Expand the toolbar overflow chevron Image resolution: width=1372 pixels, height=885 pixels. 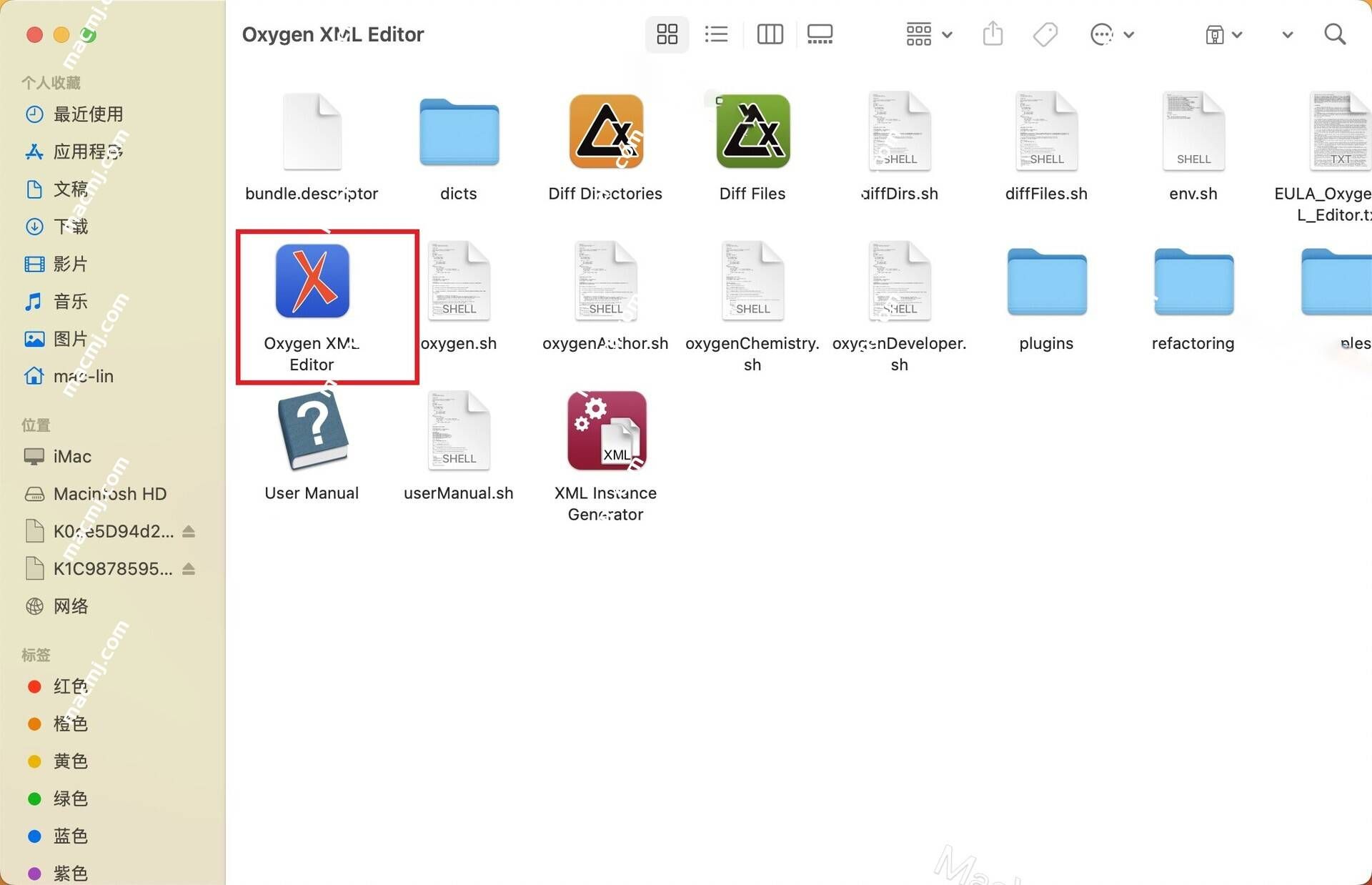pos(1287,34)
